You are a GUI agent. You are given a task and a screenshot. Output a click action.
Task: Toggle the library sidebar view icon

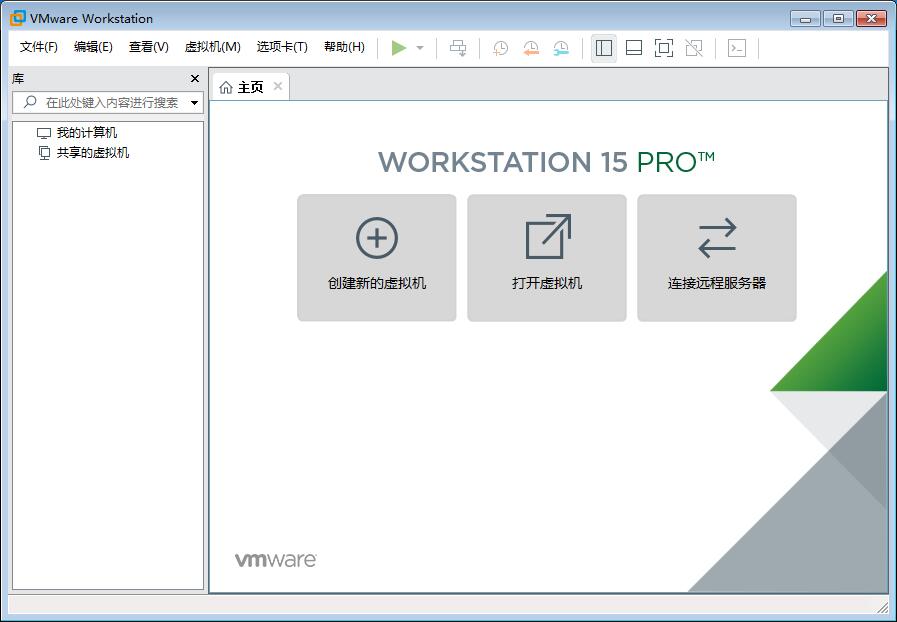604,48
